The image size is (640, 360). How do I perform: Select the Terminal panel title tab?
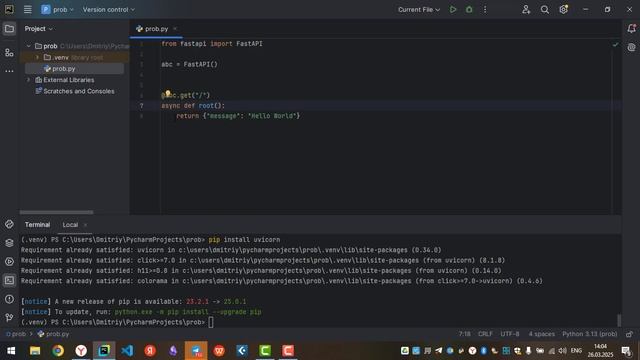pos(37,224)
